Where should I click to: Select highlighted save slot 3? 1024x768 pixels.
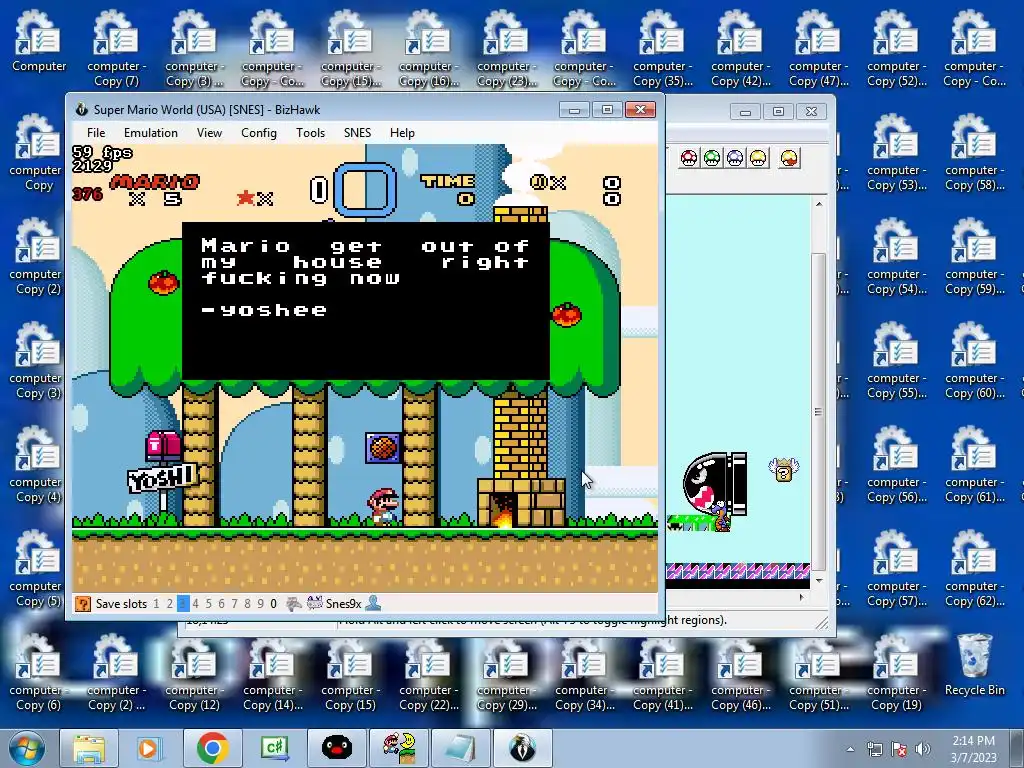(183, 604)
